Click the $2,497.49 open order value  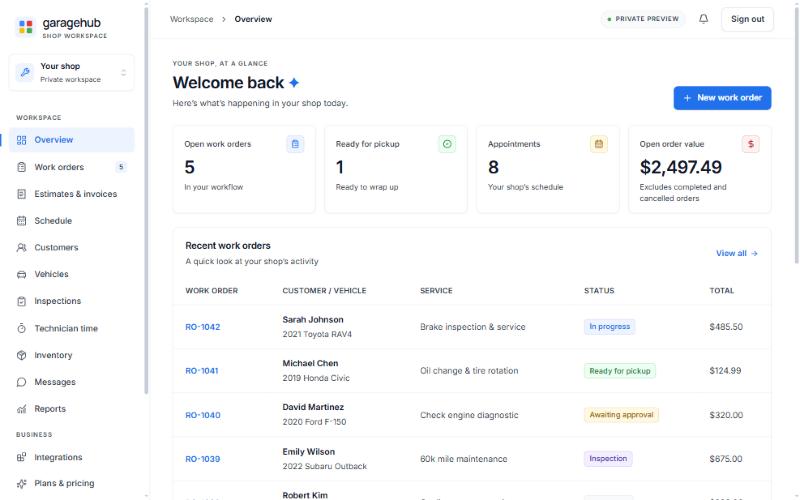coord(681,167)
